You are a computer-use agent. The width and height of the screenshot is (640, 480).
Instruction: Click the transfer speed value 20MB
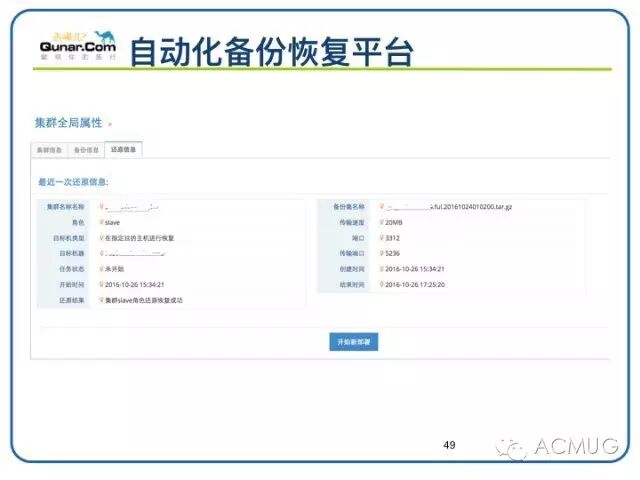pos(393,222)
